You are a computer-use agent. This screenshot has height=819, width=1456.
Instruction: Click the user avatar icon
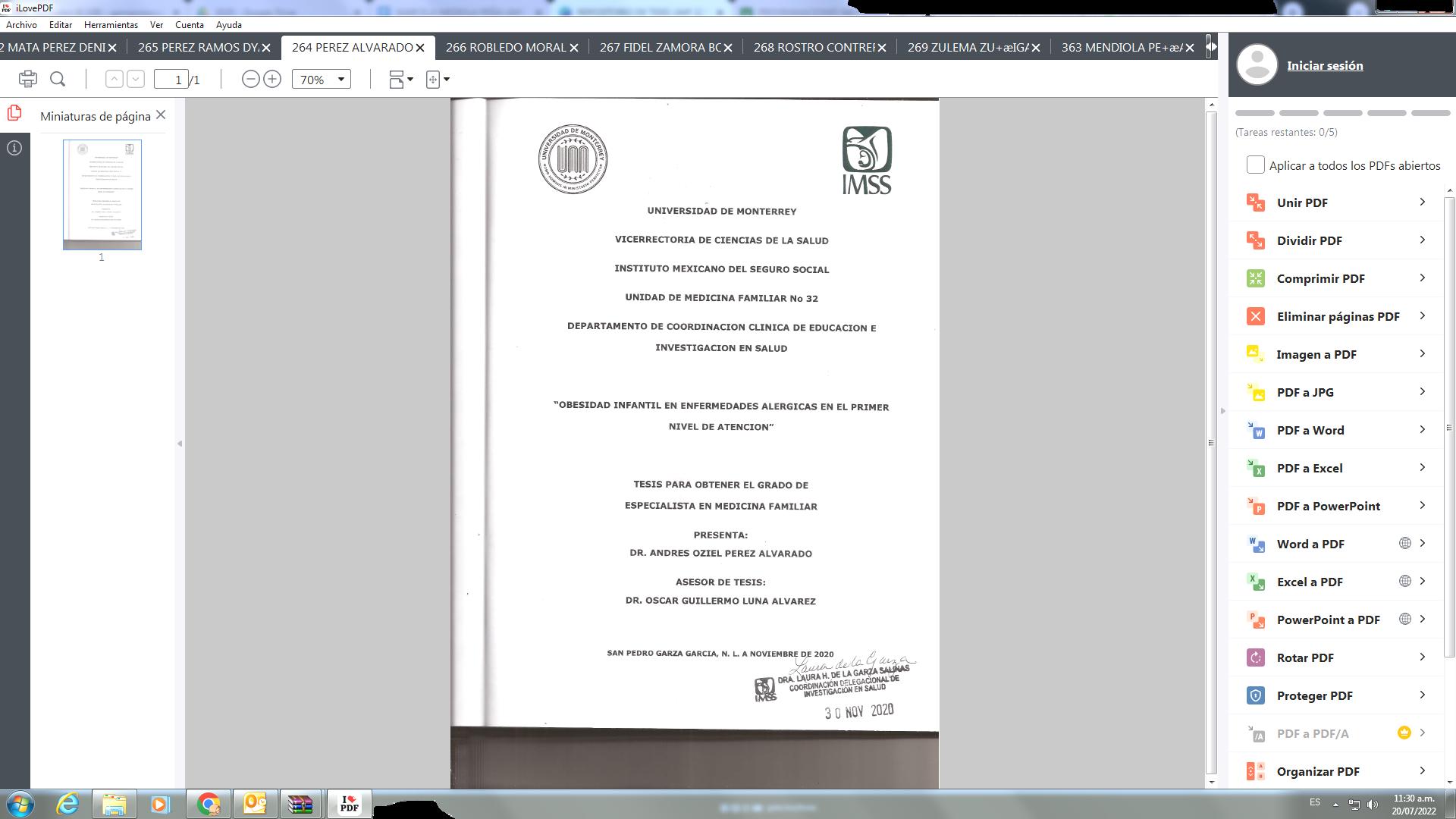tap(1257, 64)
